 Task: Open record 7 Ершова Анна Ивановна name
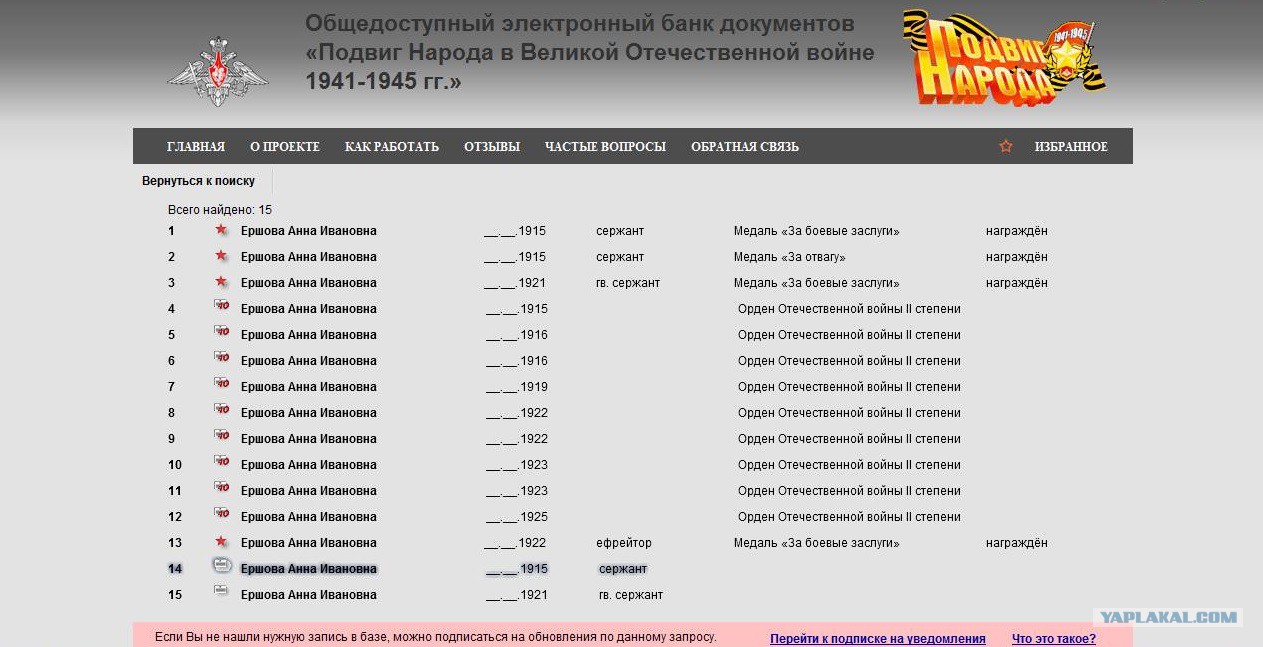point(309,387)
